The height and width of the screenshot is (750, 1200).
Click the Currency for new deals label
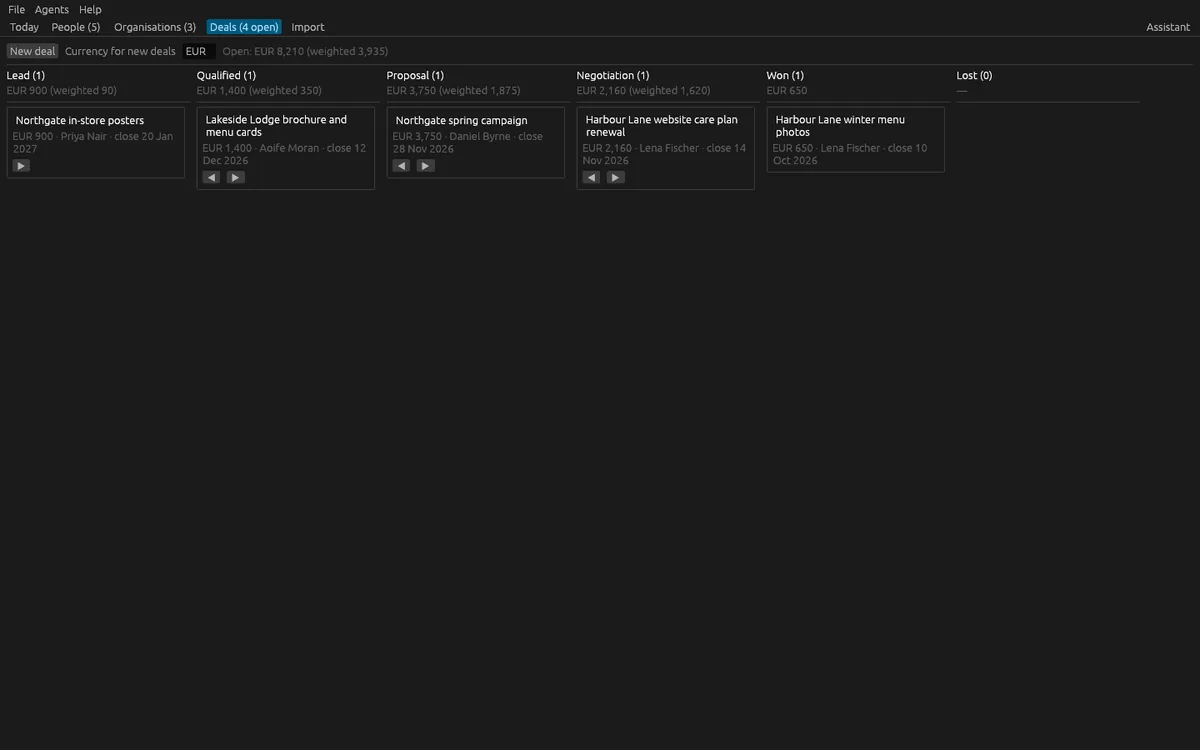pyautogui.click(x=120, y=51)
